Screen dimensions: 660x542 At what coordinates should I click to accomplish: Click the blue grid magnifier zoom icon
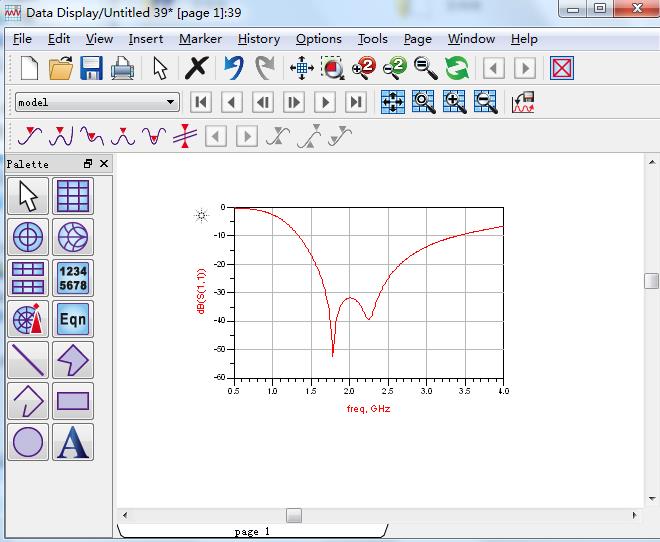click(423, 102)
